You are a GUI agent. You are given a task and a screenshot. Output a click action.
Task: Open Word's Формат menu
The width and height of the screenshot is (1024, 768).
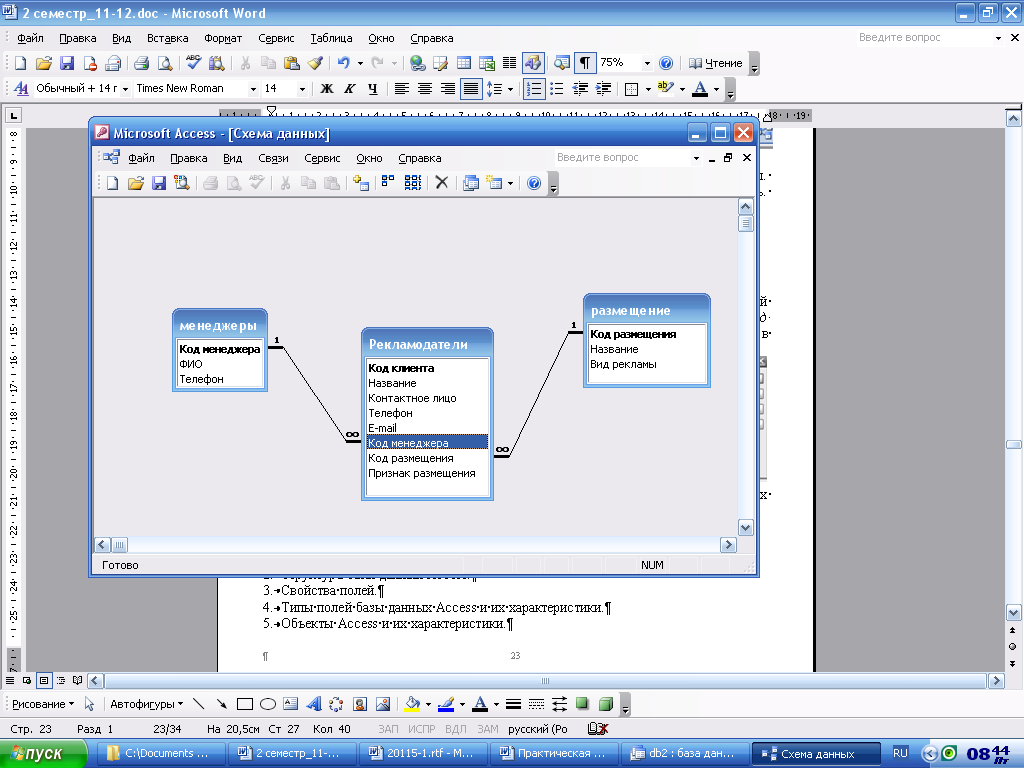[223, 39]
